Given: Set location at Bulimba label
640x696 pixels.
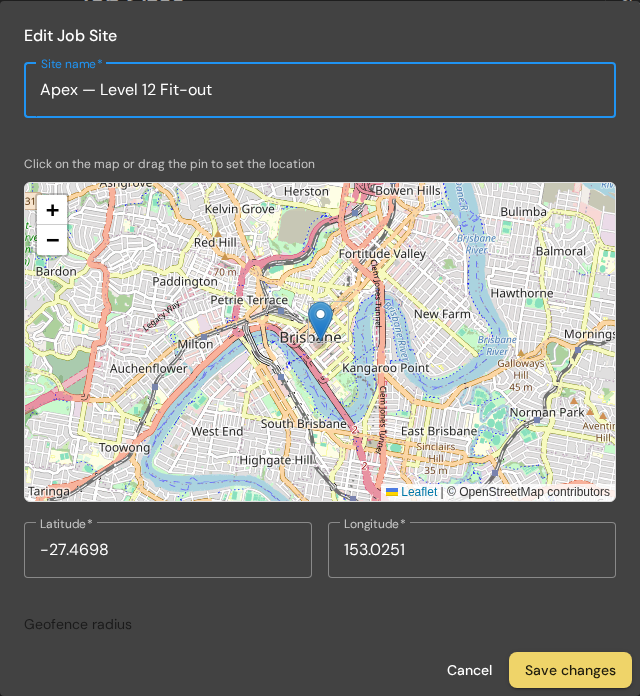Looking at the screenshot, I should pos(523,212).
